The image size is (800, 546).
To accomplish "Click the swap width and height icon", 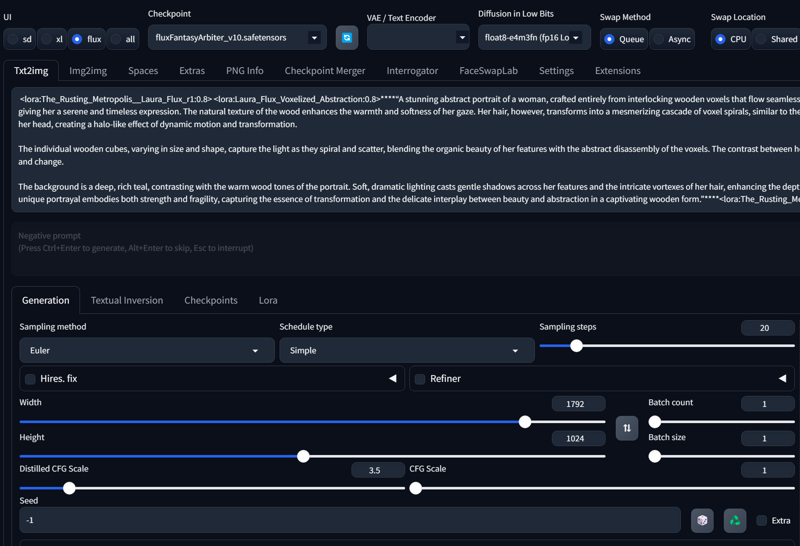I will click(627, 428).
